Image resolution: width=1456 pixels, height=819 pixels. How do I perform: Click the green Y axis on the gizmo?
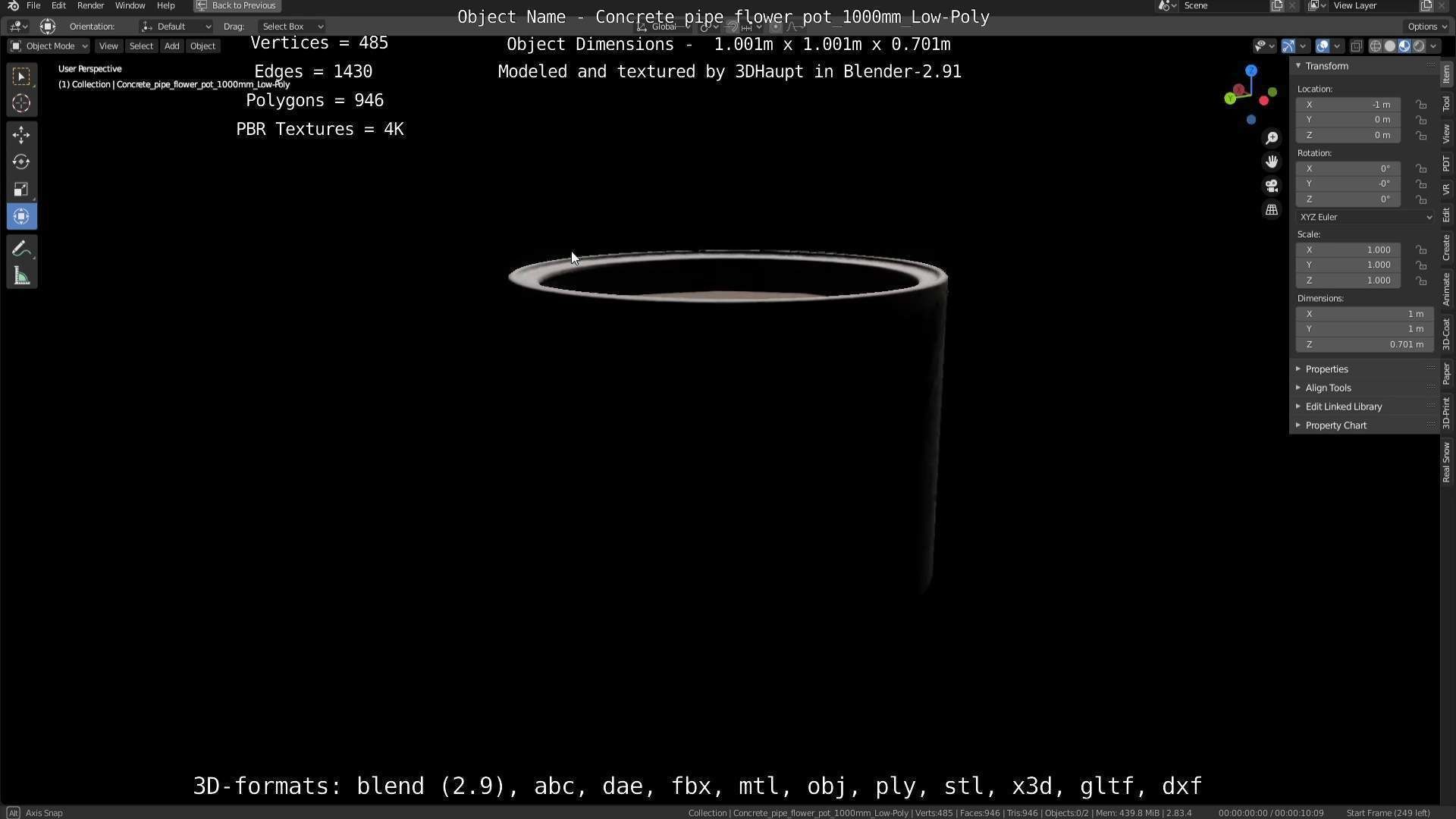(1229, 99)
